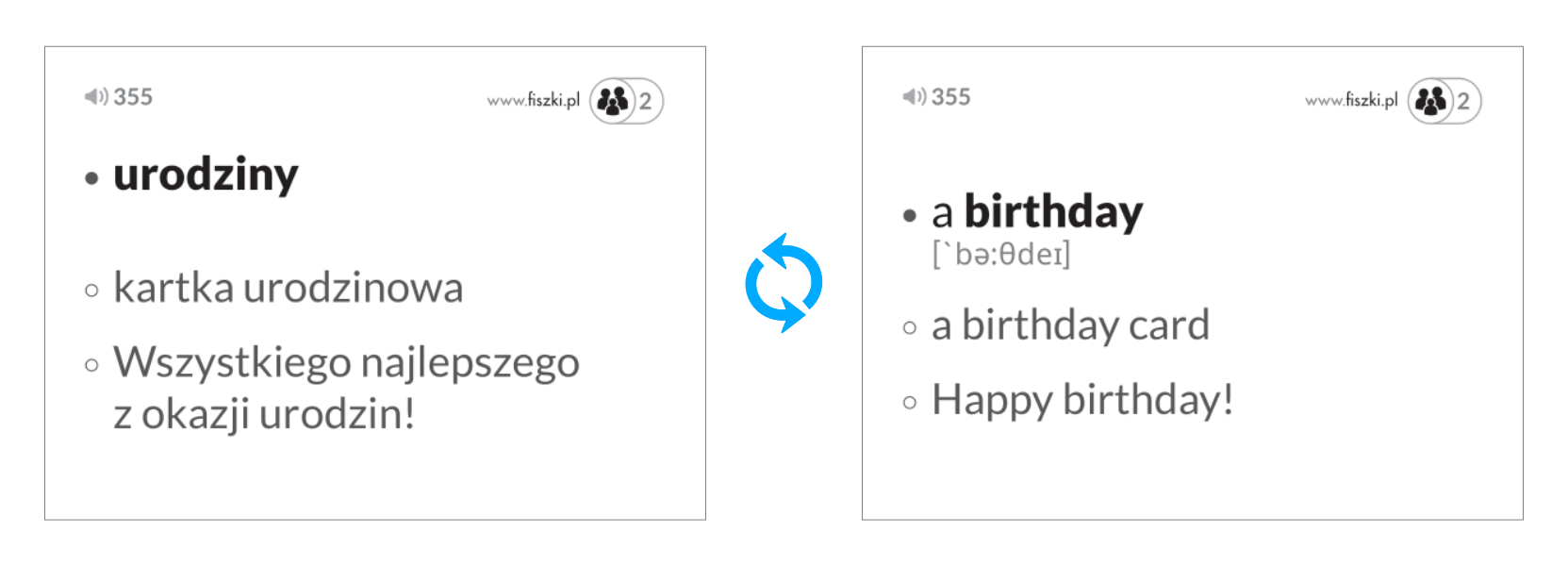Click the number 2 badge on right card
The height and width of the screenshot is (566, 1568).
tap(1463, 101)
